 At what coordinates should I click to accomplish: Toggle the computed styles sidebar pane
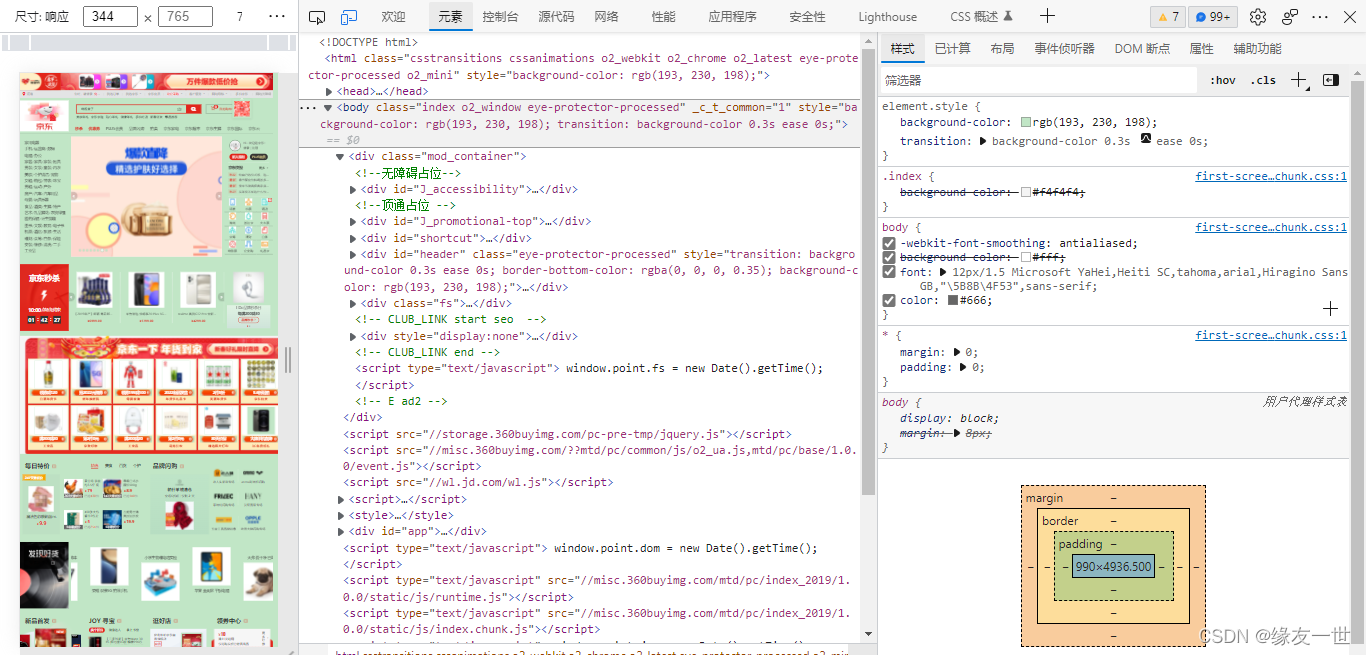[1331, 80]
